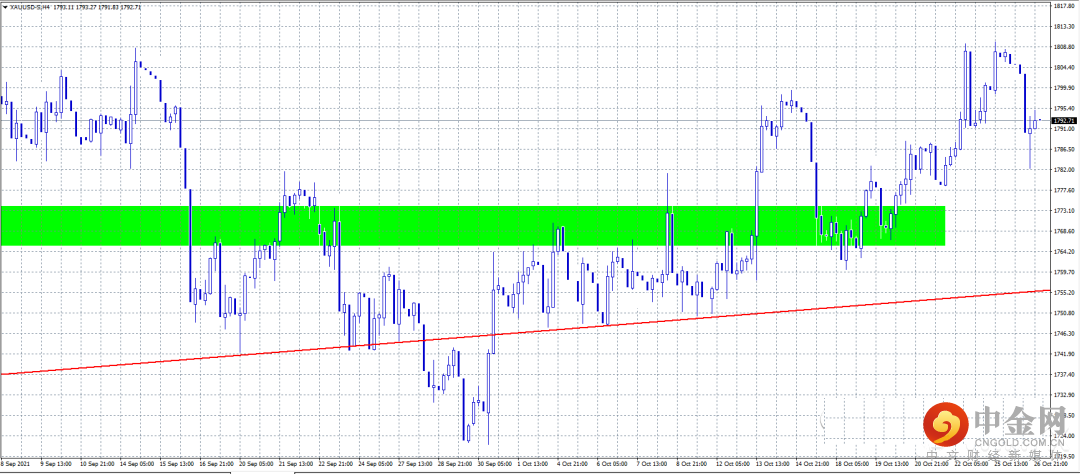Open the chart dropdown arrow beside XAUUSD-S
This screenshot has width=1080, height=474.
tap(6, 6)
